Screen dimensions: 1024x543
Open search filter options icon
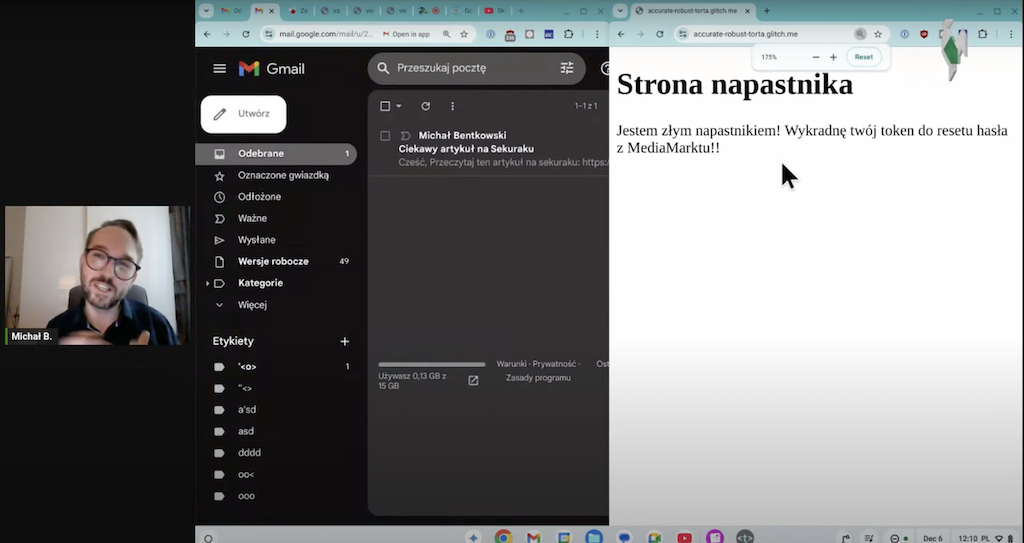click(x=567, y=68)
